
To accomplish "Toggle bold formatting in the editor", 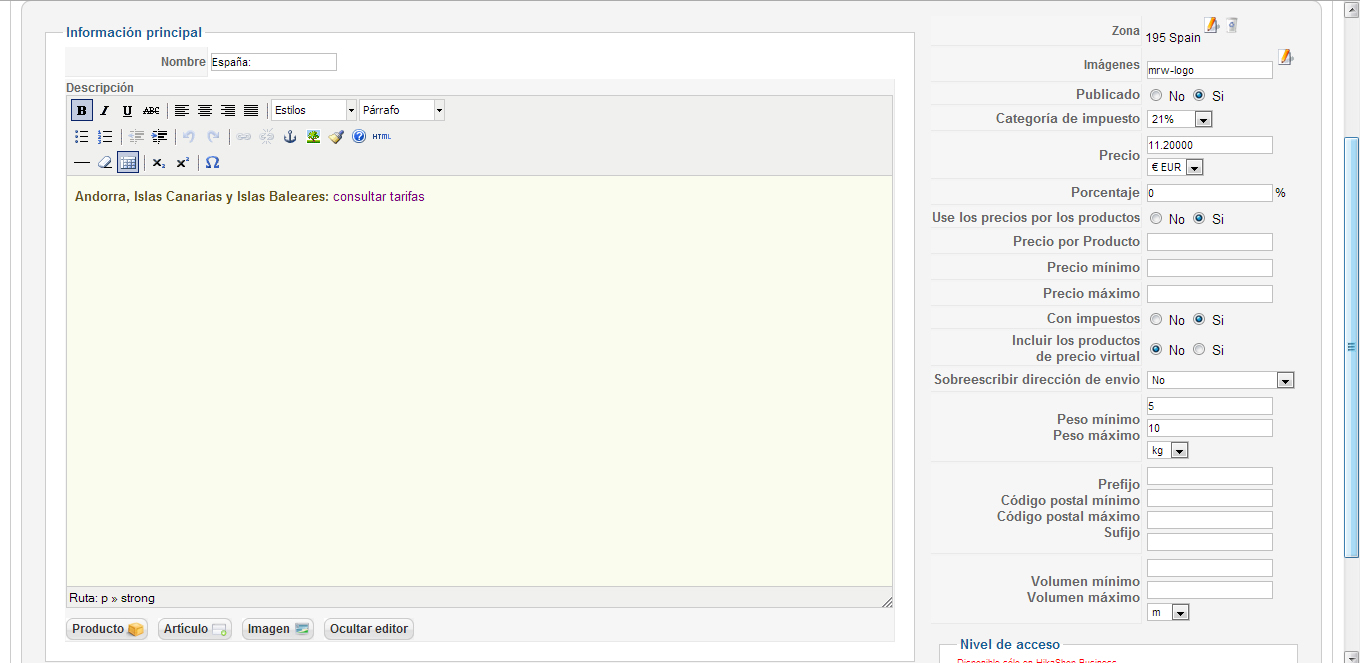I will pyautogui.click(x=82, y=110).
